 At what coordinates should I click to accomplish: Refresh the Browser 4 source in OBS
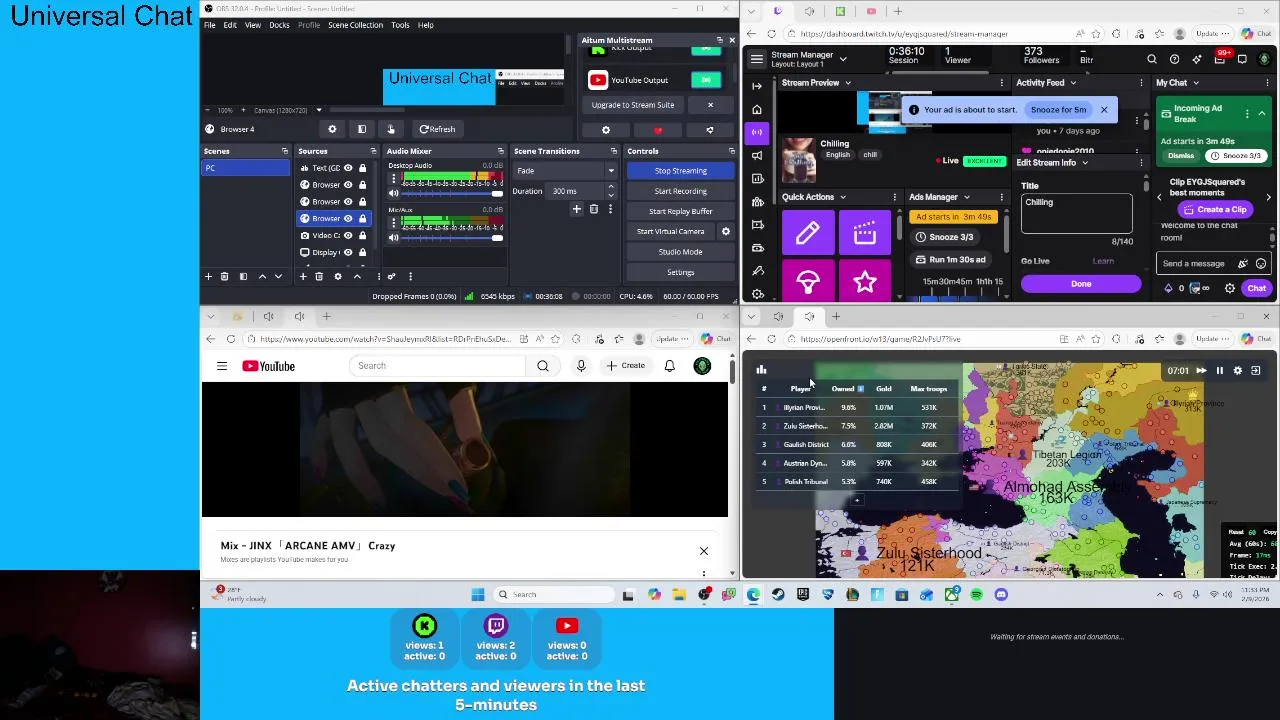point(437,129)
